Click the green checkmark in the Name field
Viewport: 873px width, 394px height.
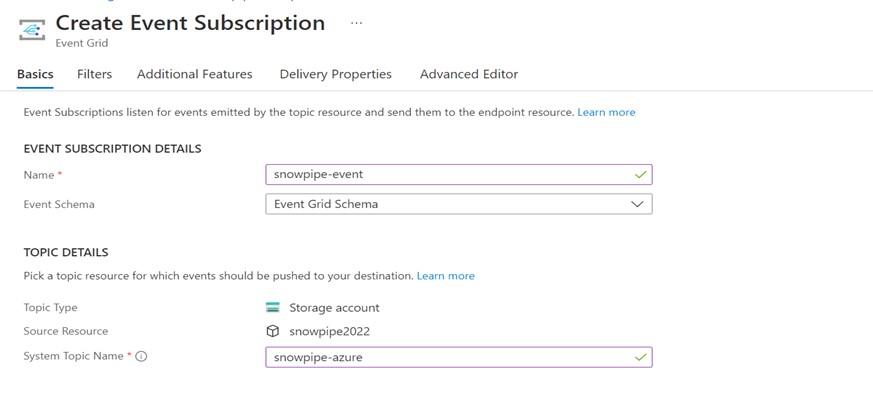point(640,175)
